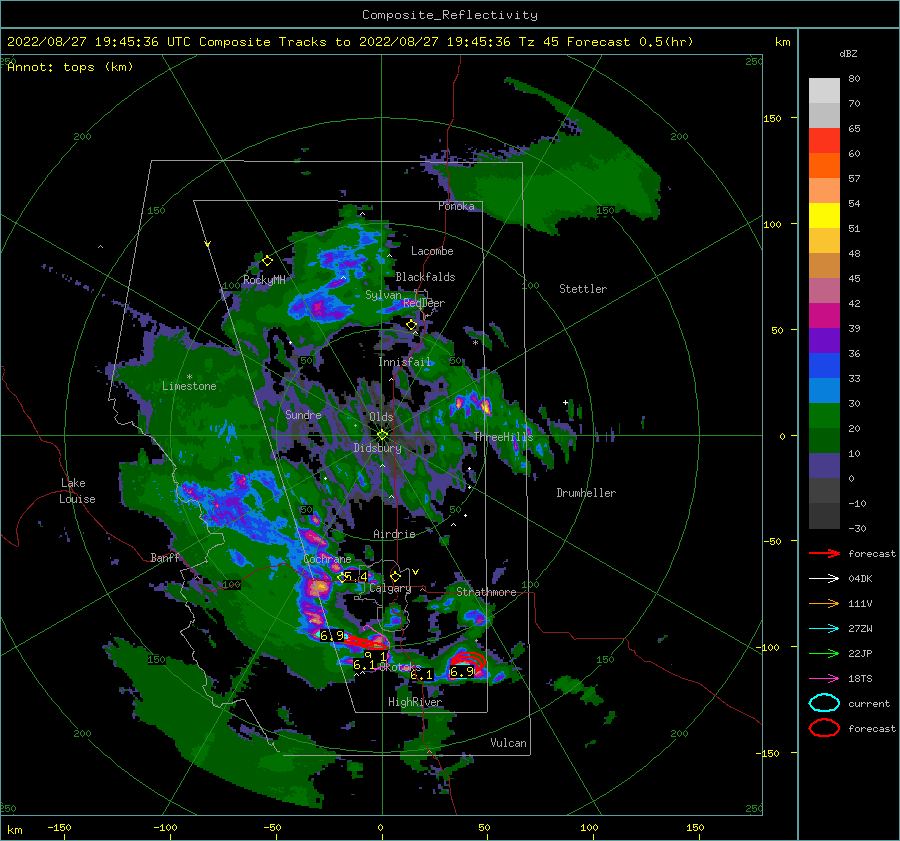Click the 9.1 storm top annotation
The image size is (900, 841).
pyautogui.click(x=376, y=656)
